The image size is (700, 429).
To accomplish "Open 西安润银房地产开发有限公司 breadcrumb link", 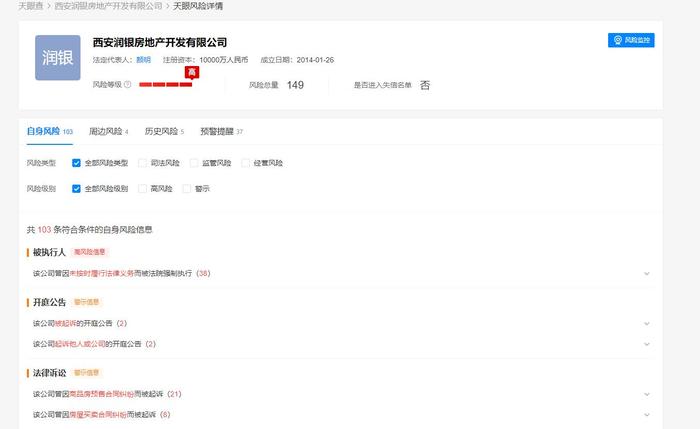I will tap(108, 6).
